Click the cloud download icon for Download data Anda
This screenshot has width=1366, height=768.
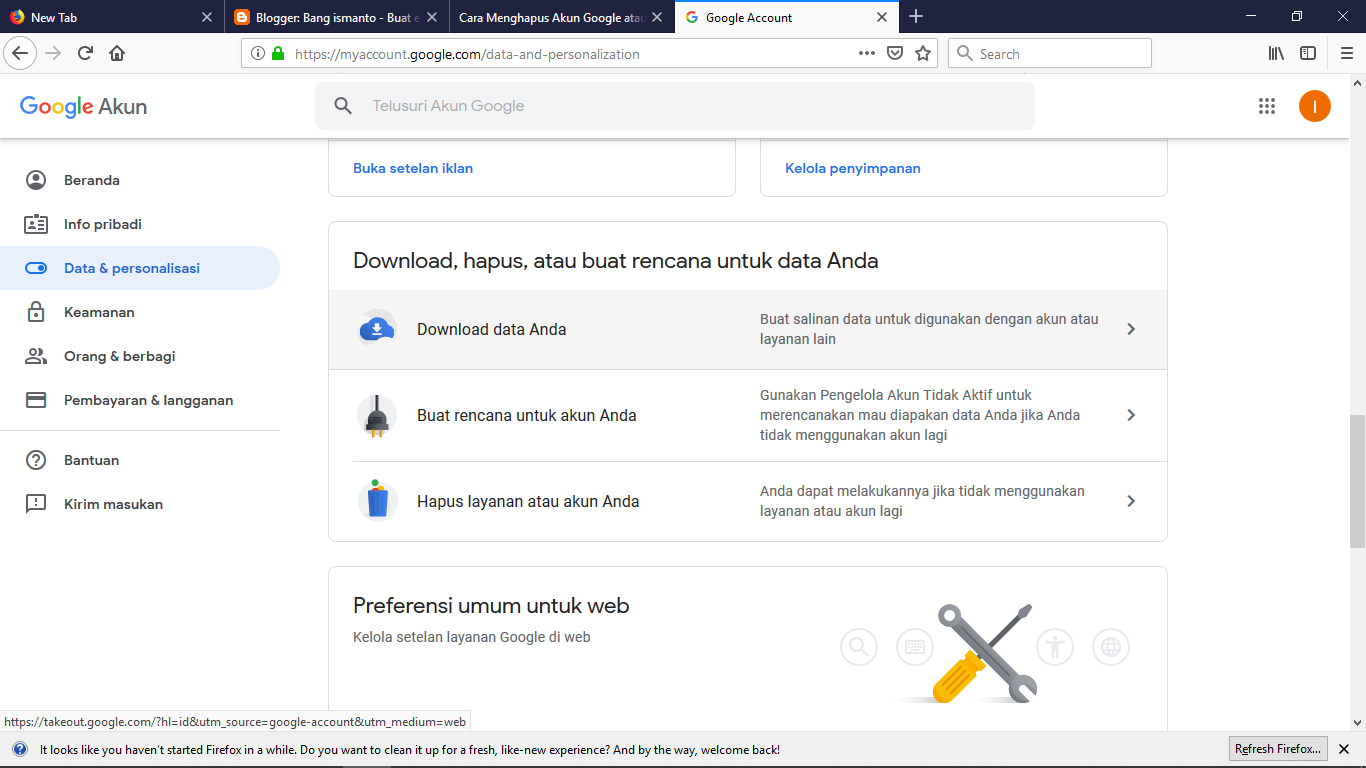pyautogui.click(x=377, y=329)
